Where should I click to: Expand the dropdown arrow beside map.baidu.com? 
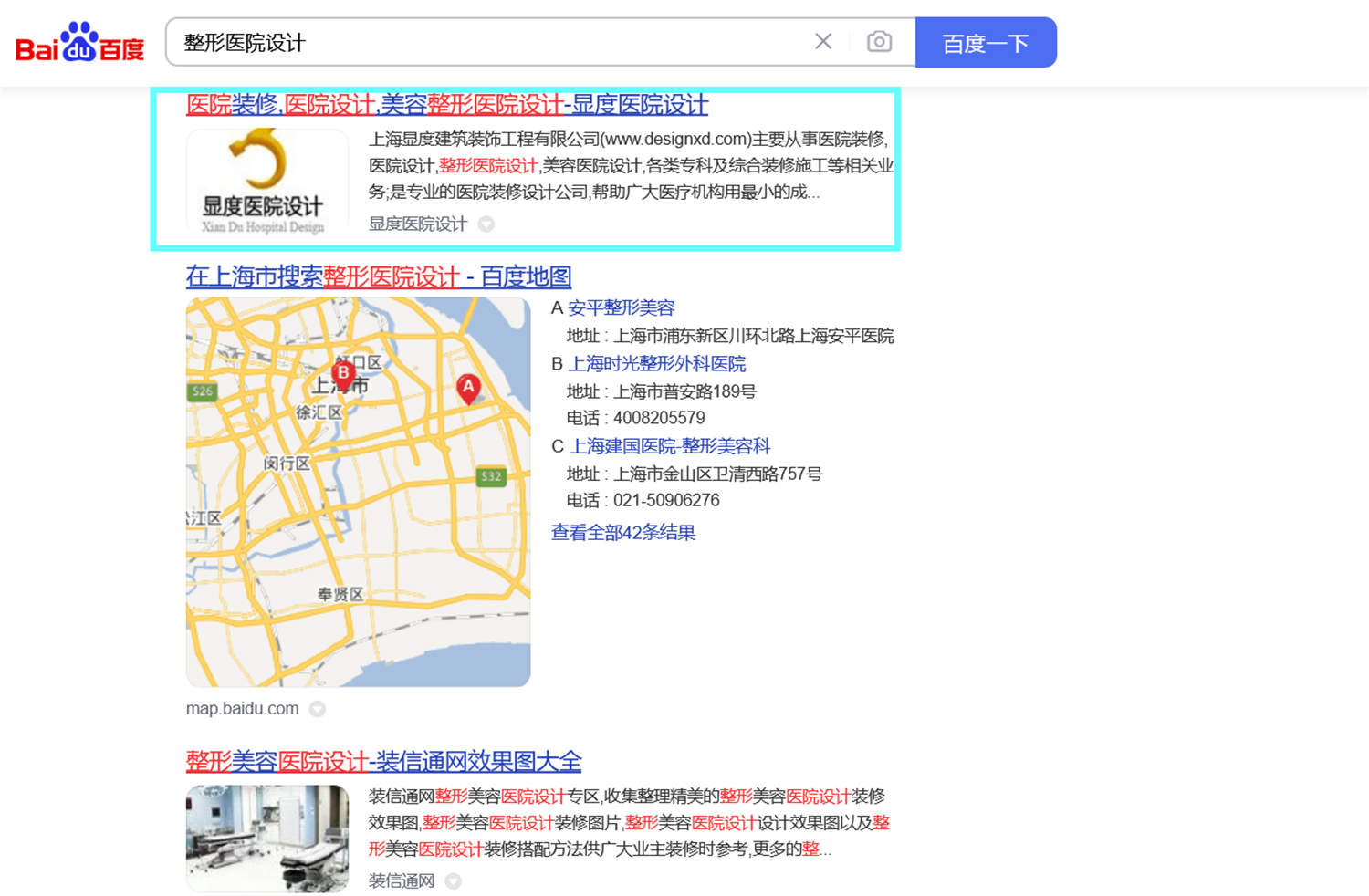tap(318, 709)
